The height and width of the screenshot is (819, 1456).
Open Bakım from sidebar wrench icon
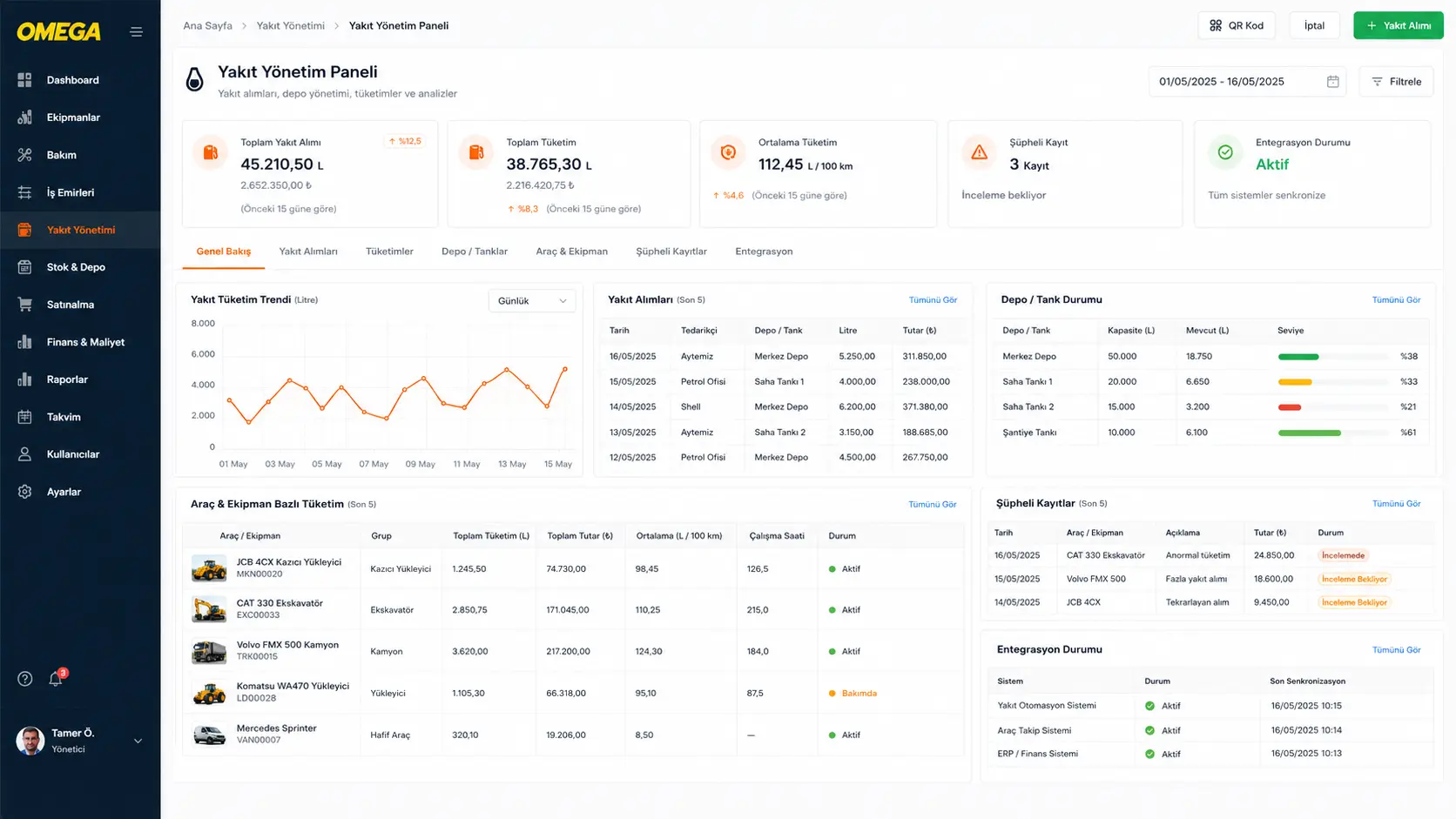coord(24,155)
